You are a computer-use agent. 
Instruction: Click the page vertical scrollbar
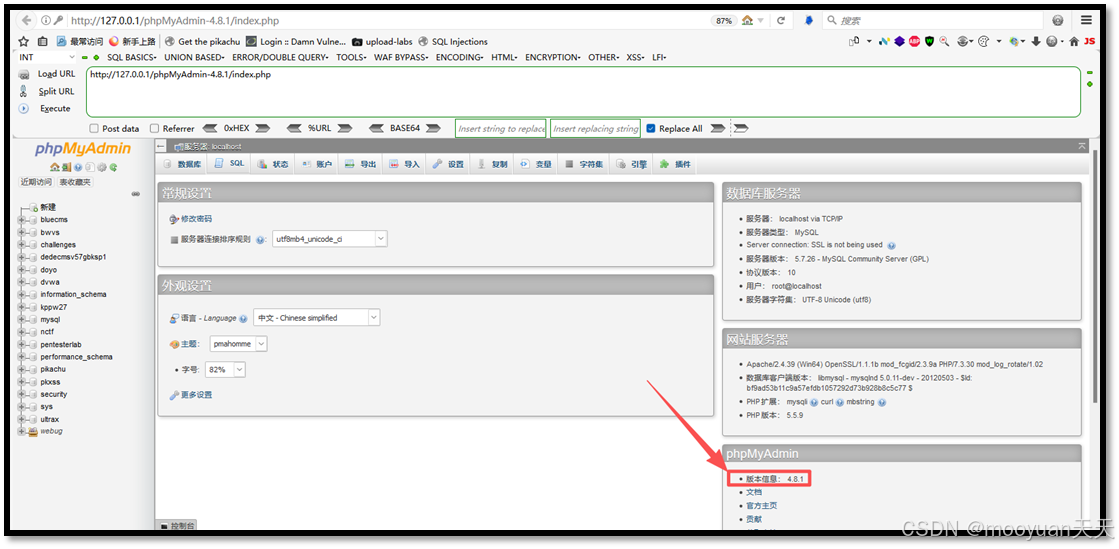[x=1096, y=275]
